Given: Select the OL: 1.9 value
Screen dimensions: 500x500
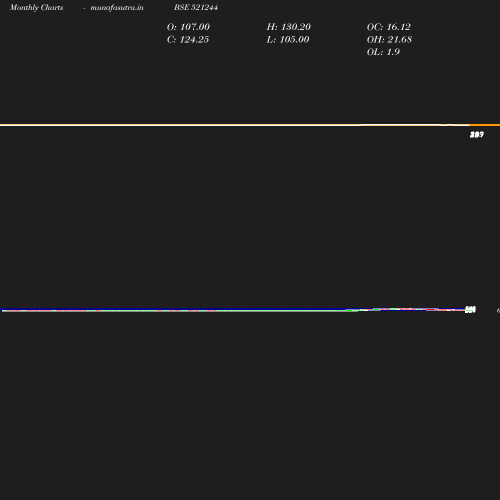Looking at the screenshot, I should click(x=383, y=52).
